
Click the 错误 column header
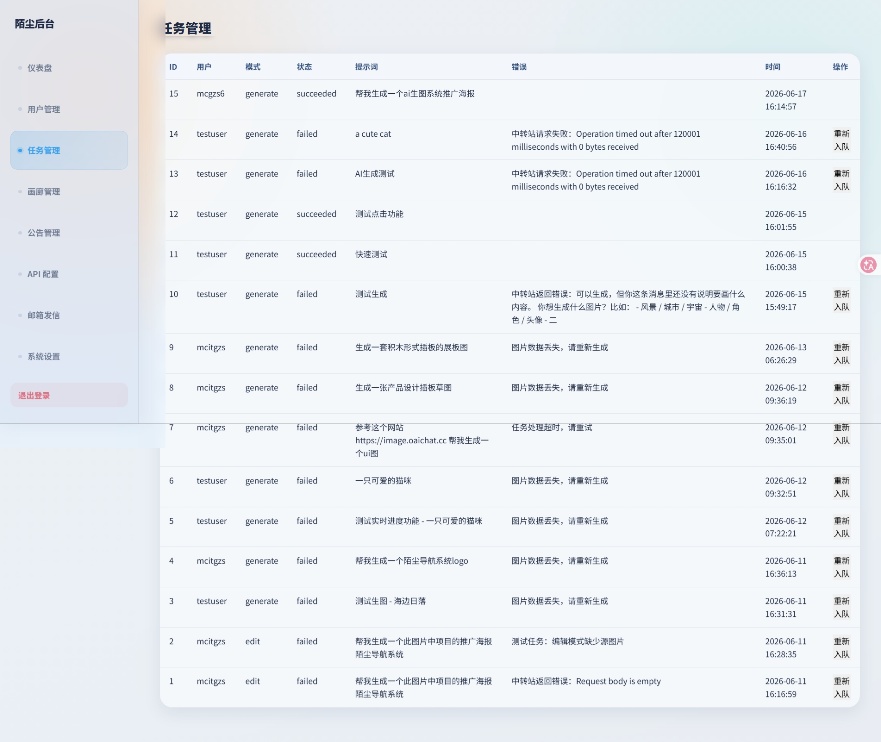coord(519,67)
